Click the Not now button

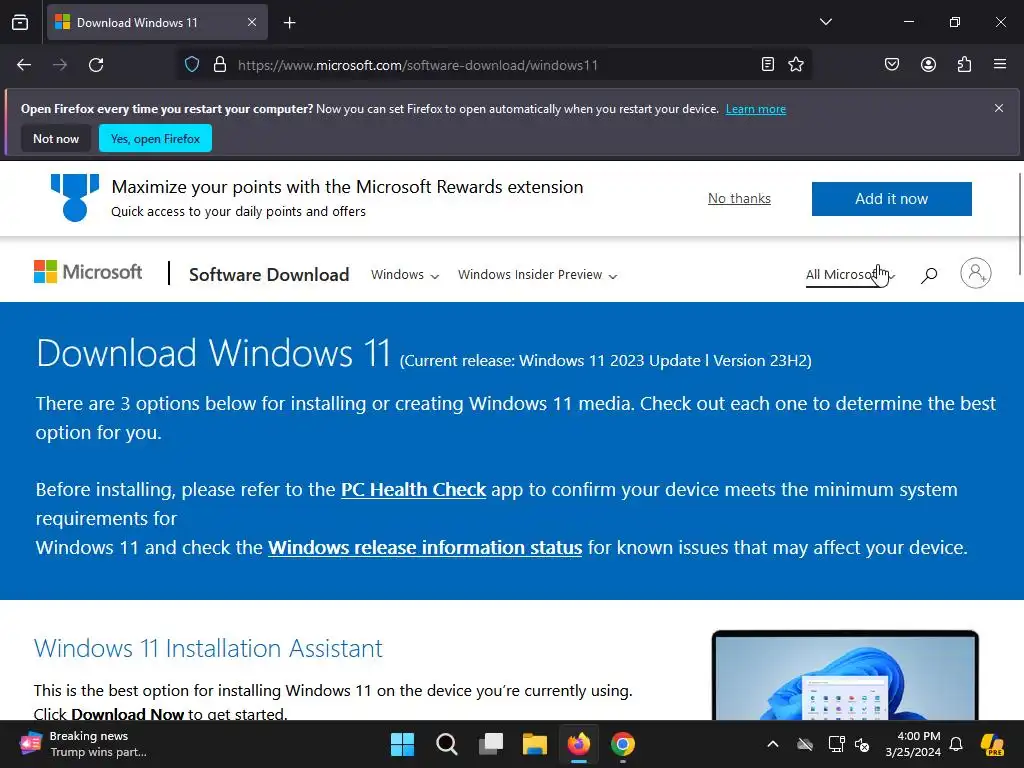56,138
